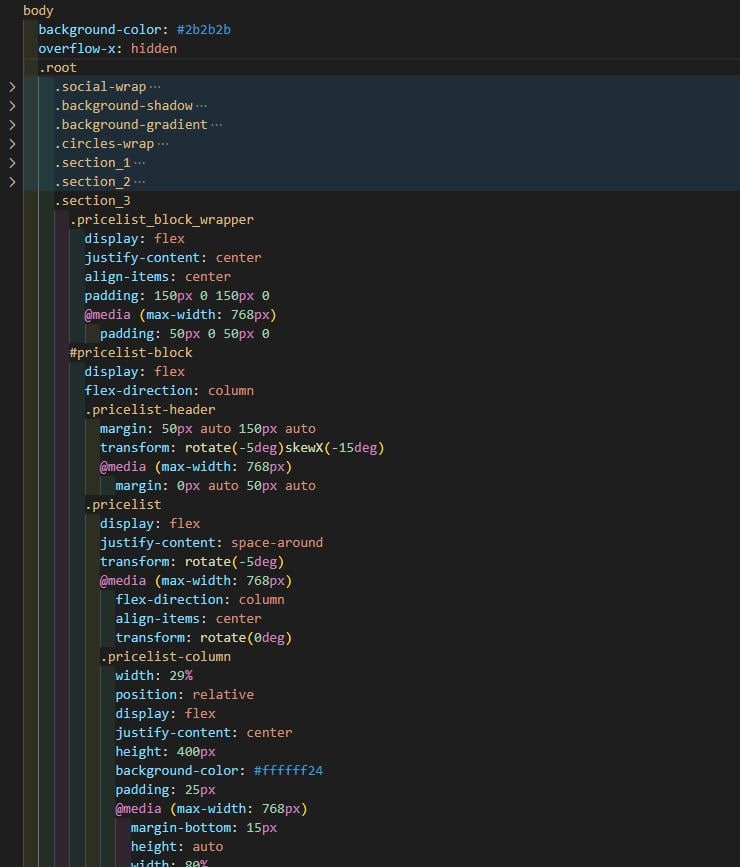Image resolution: width=740 pixels, height=867 pixels.
Task: Click the ellipsis after .social-wrap
Action: [x=155, y=87]
